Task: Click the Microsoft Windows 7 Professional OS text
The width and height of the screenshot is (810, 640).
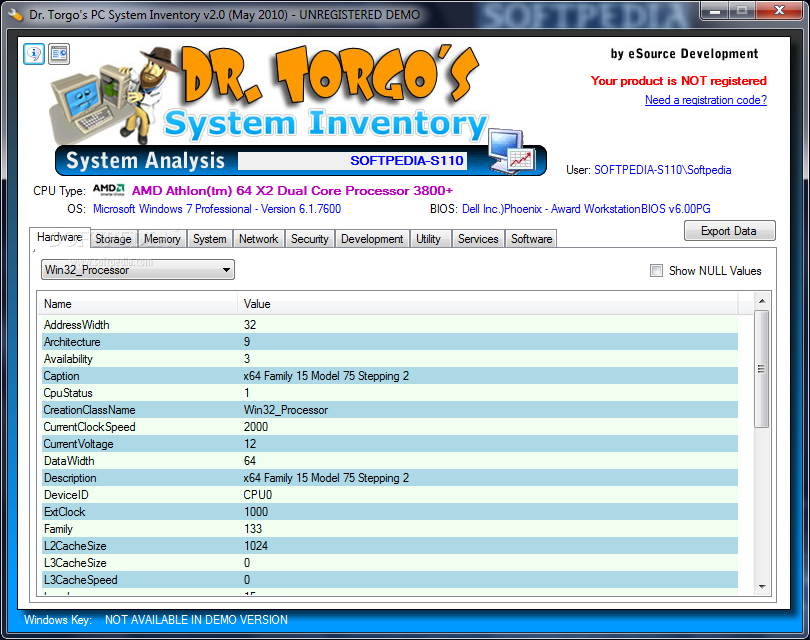Action: pyautogui.click(x=217, y=209)
